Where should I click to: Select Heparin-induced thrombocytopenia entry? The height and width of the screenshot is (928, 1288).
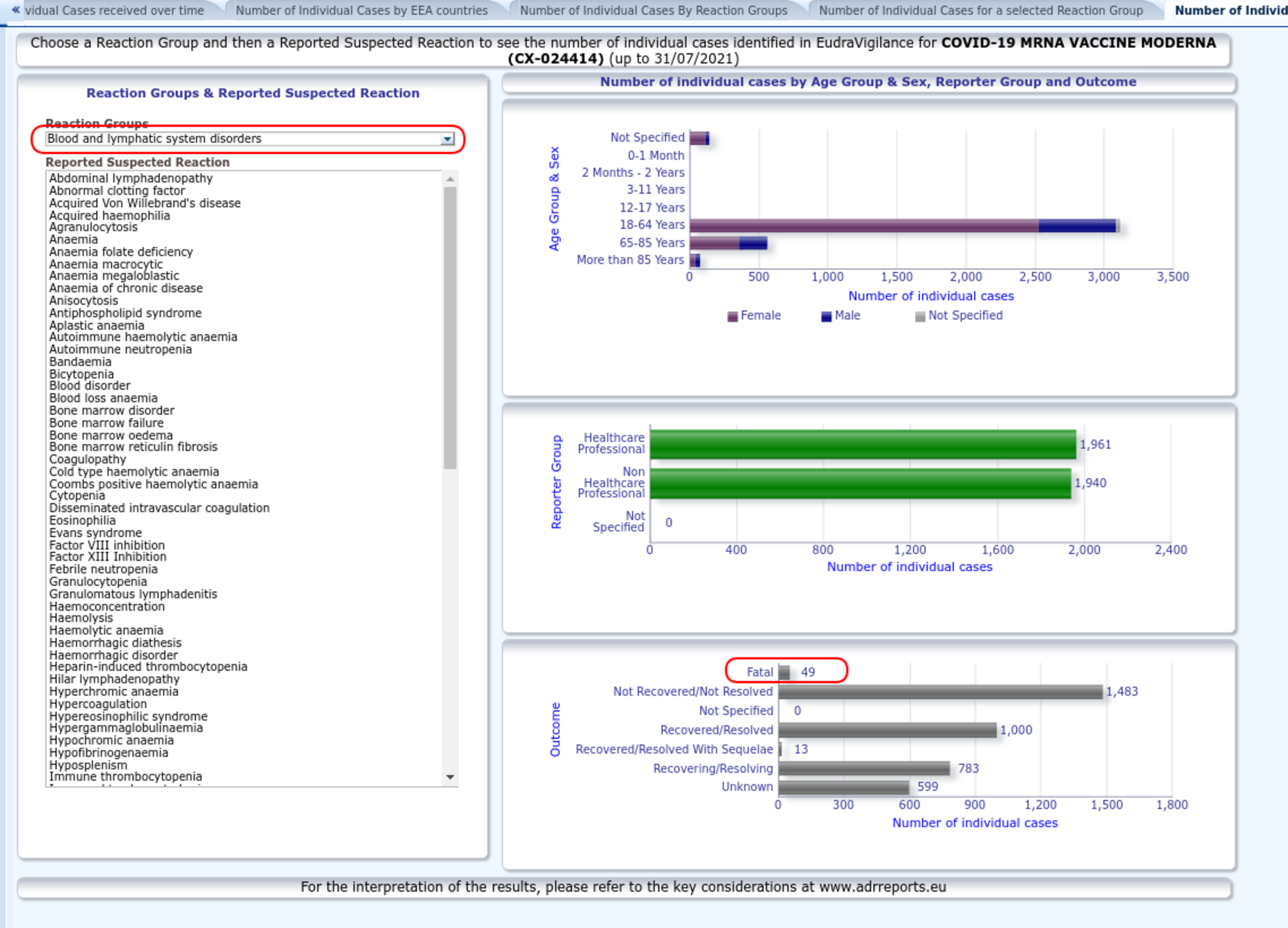pyautogui.click(x=148, y=667)
